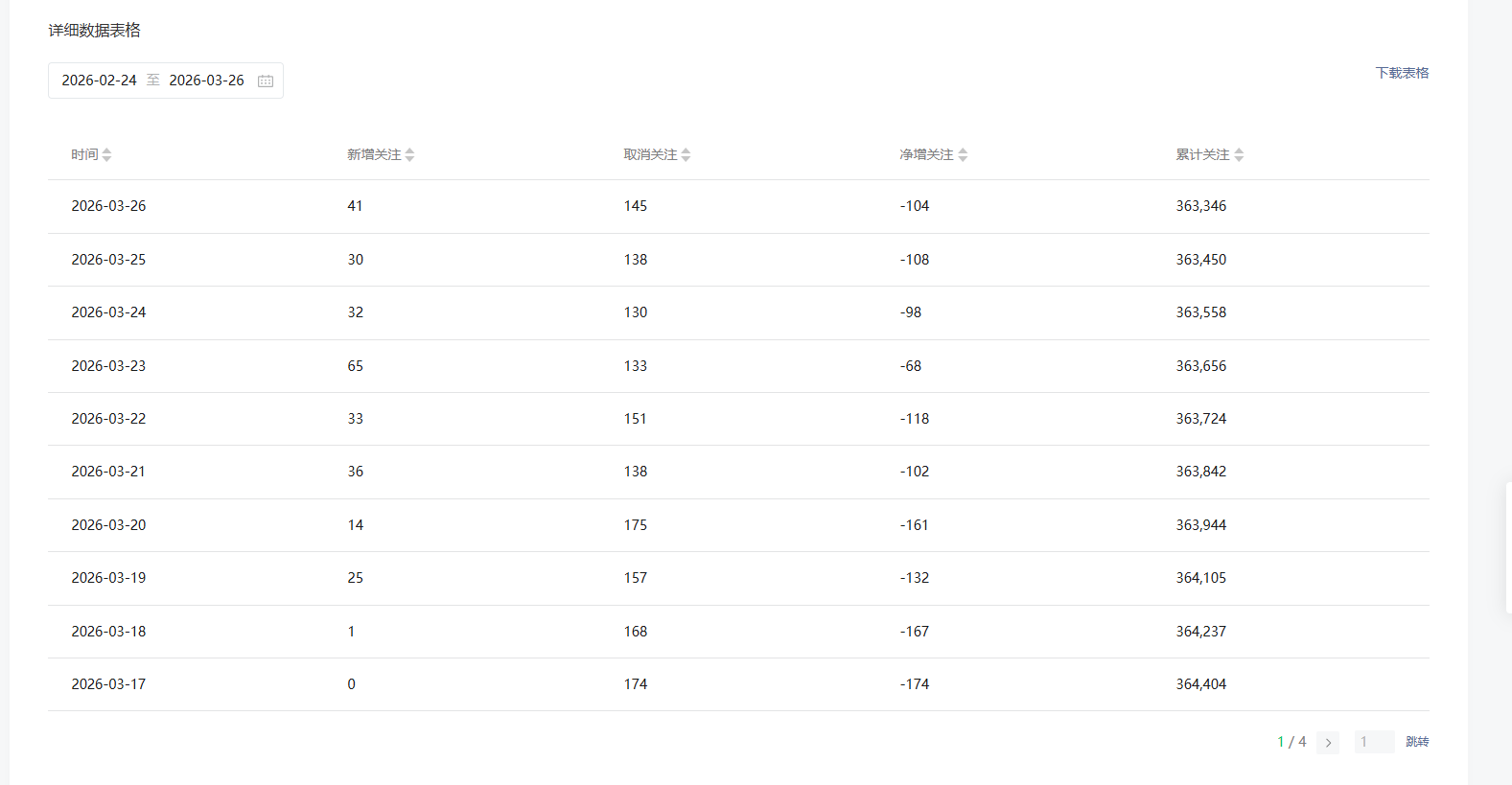Edit end date 2026-03-26 field
The height and width of the screenshot is (785, 1512).
tap(206, 81)
